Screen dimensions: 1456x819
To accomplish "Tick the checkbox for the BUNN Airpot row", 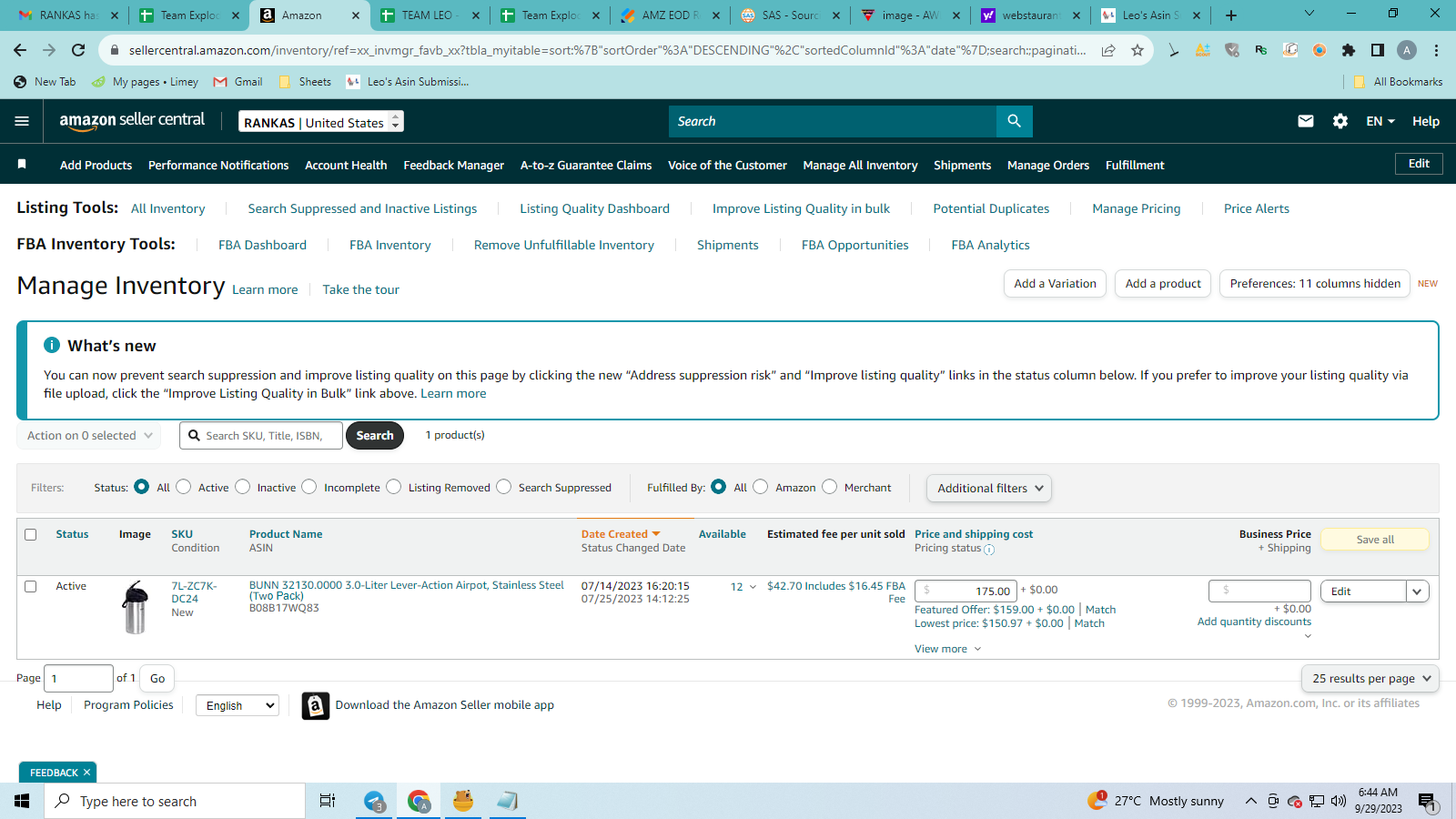I will point(31,586).
